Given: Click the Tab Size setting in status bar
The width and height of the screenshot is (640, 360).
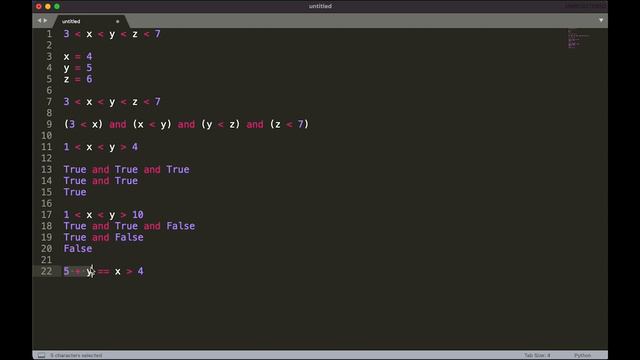Looking at the screenshot, I should click(x=537, y=356).
